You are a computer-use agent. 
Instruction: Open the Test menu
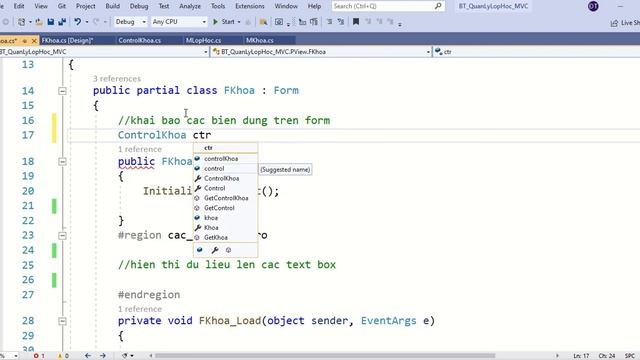coord(164,6)
